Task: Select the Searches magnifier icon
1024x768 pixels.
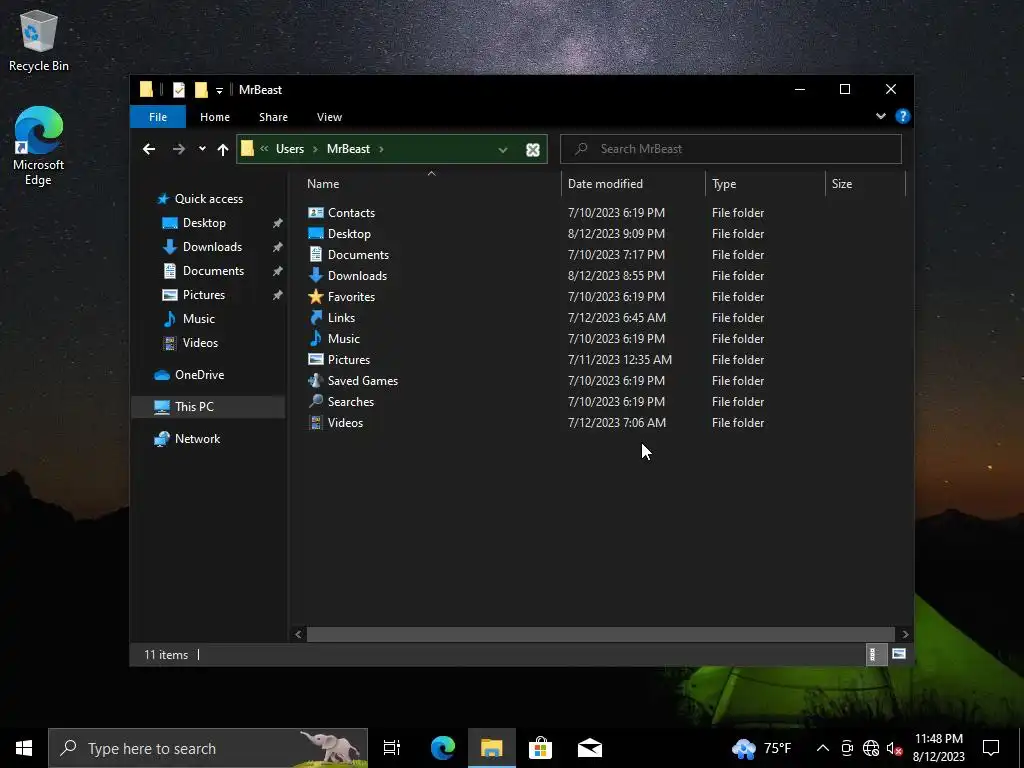Action: [316, 401]
